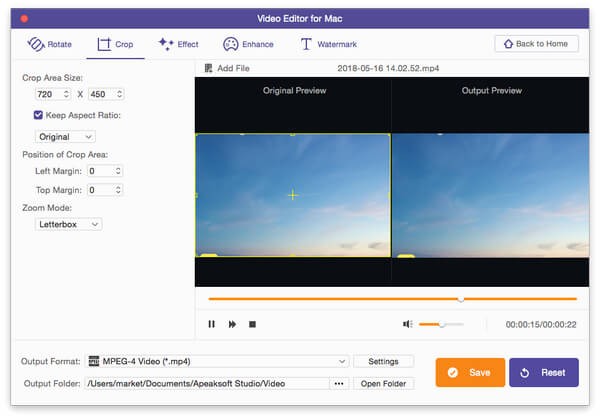The width and height of the screenshot is (600, 419).
Task: Click the top-center crop handle
Action: point(293,134)
